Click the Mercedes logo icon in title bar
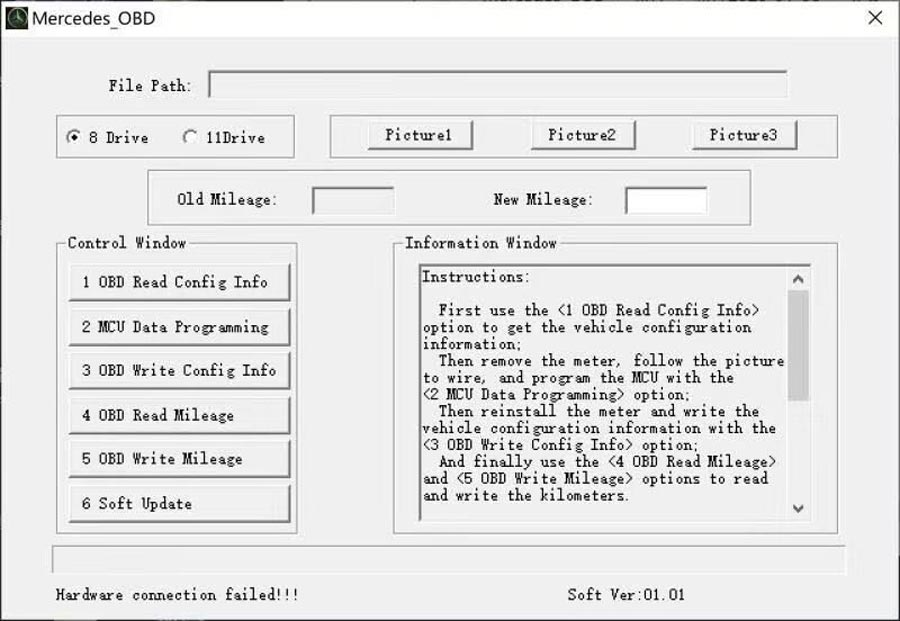This screenshot has width=900, height=621. click(x=16, y=18)
